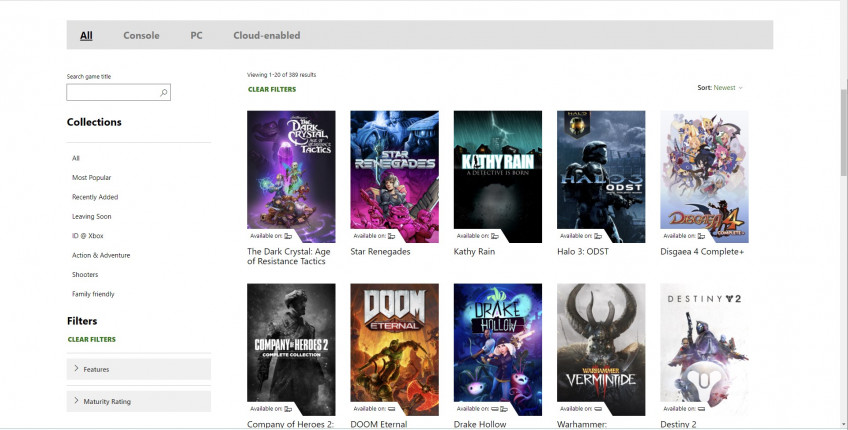Viewport: 848px width, 430px height.
Task: Click the 'Halo 3: ODST' title text
Action: pos(583,252)
